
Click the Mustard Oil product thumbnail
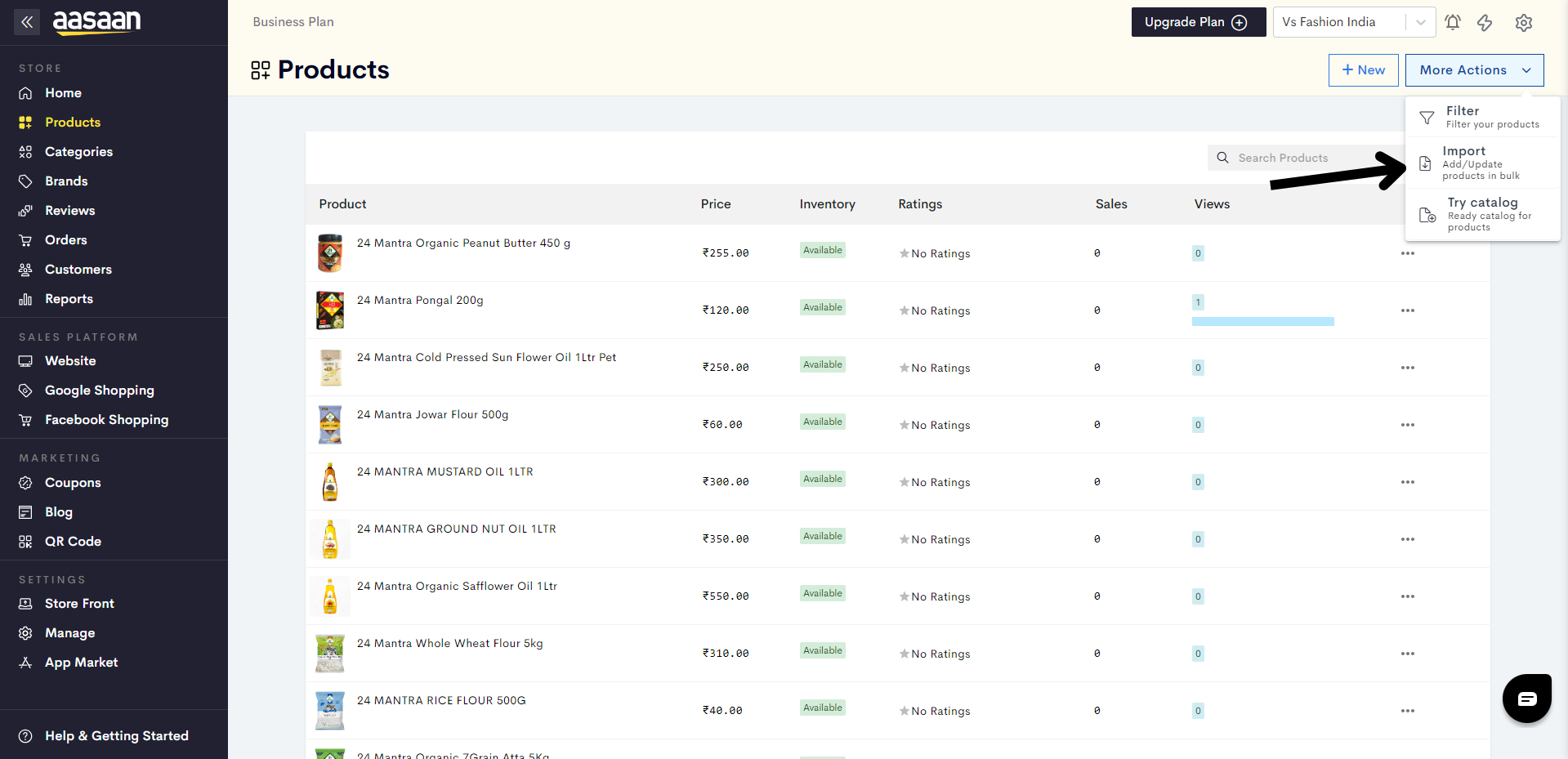click(330, 482)
